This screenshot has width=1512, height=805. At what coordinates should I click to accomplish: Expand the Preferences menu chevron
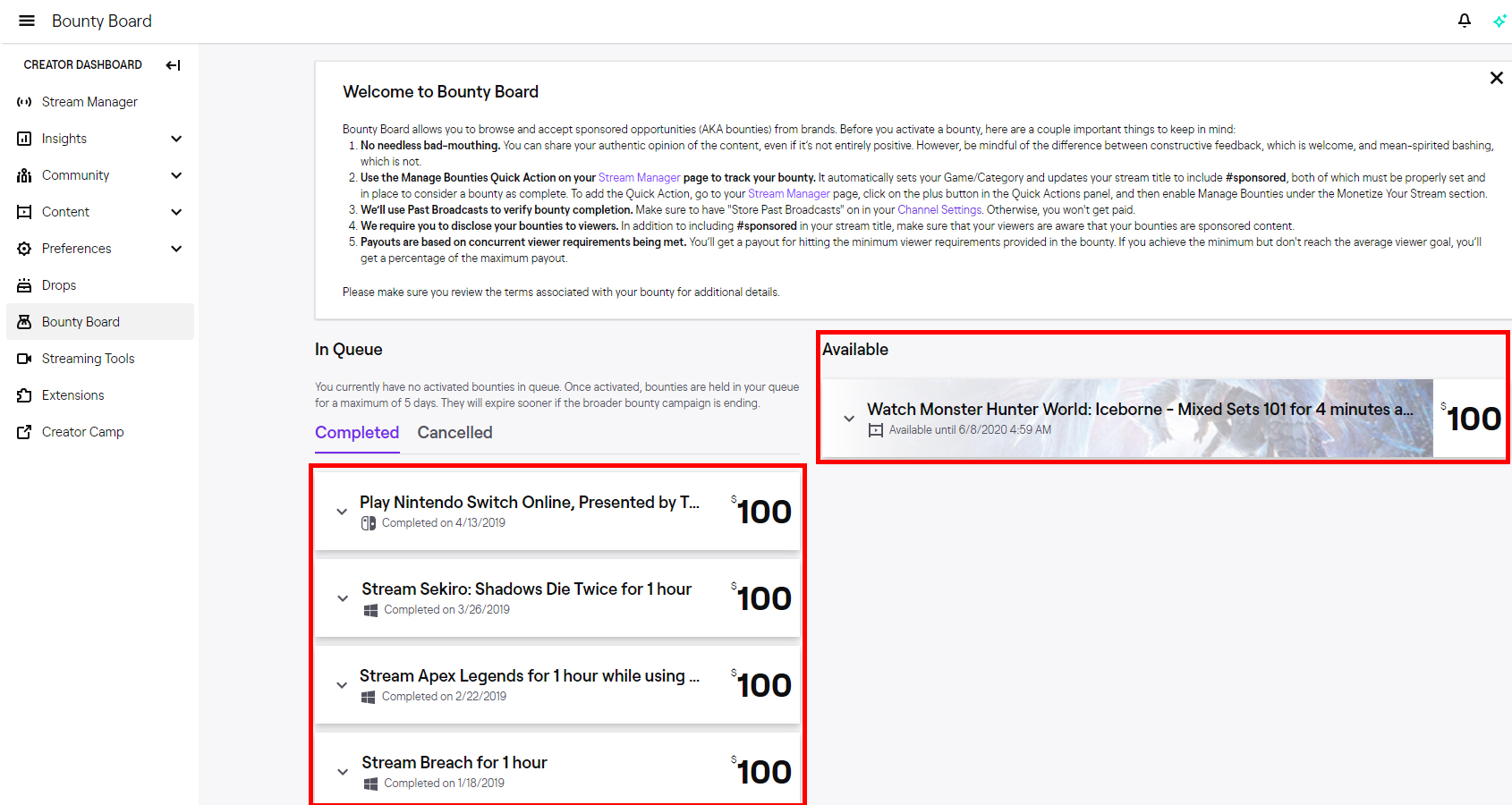point(176,249)
